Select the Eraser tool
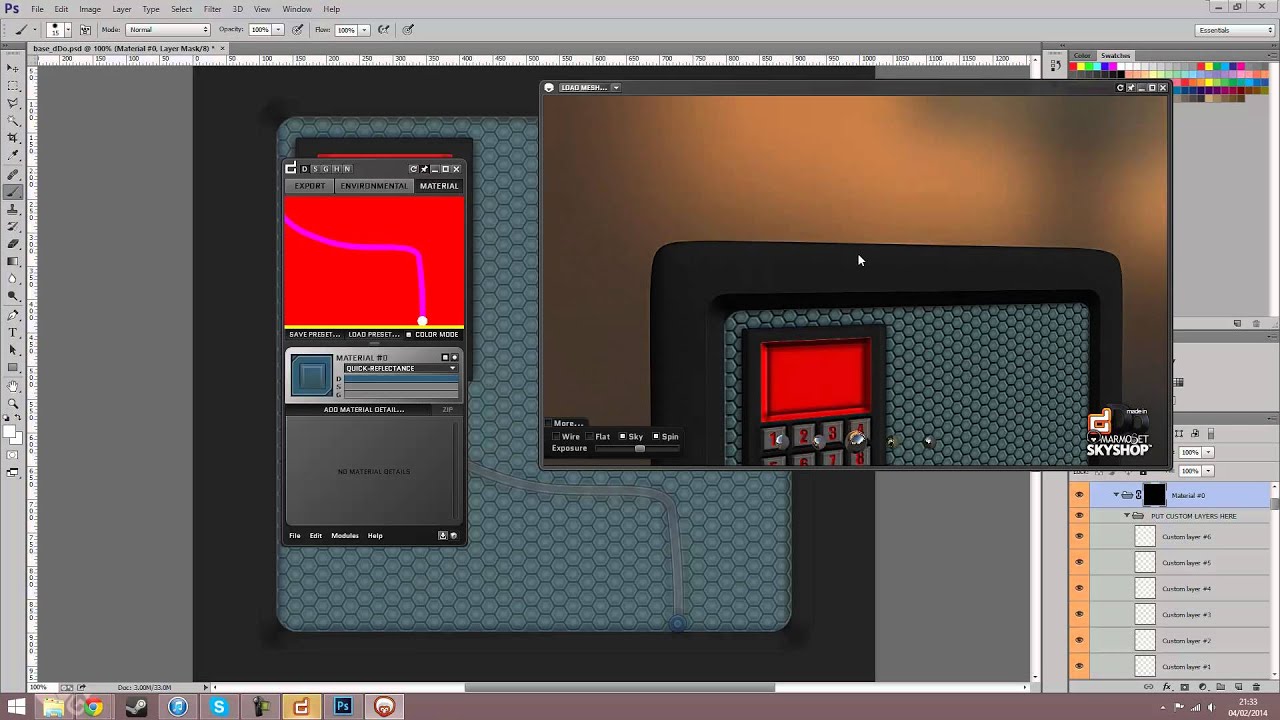 pos(12,244)
